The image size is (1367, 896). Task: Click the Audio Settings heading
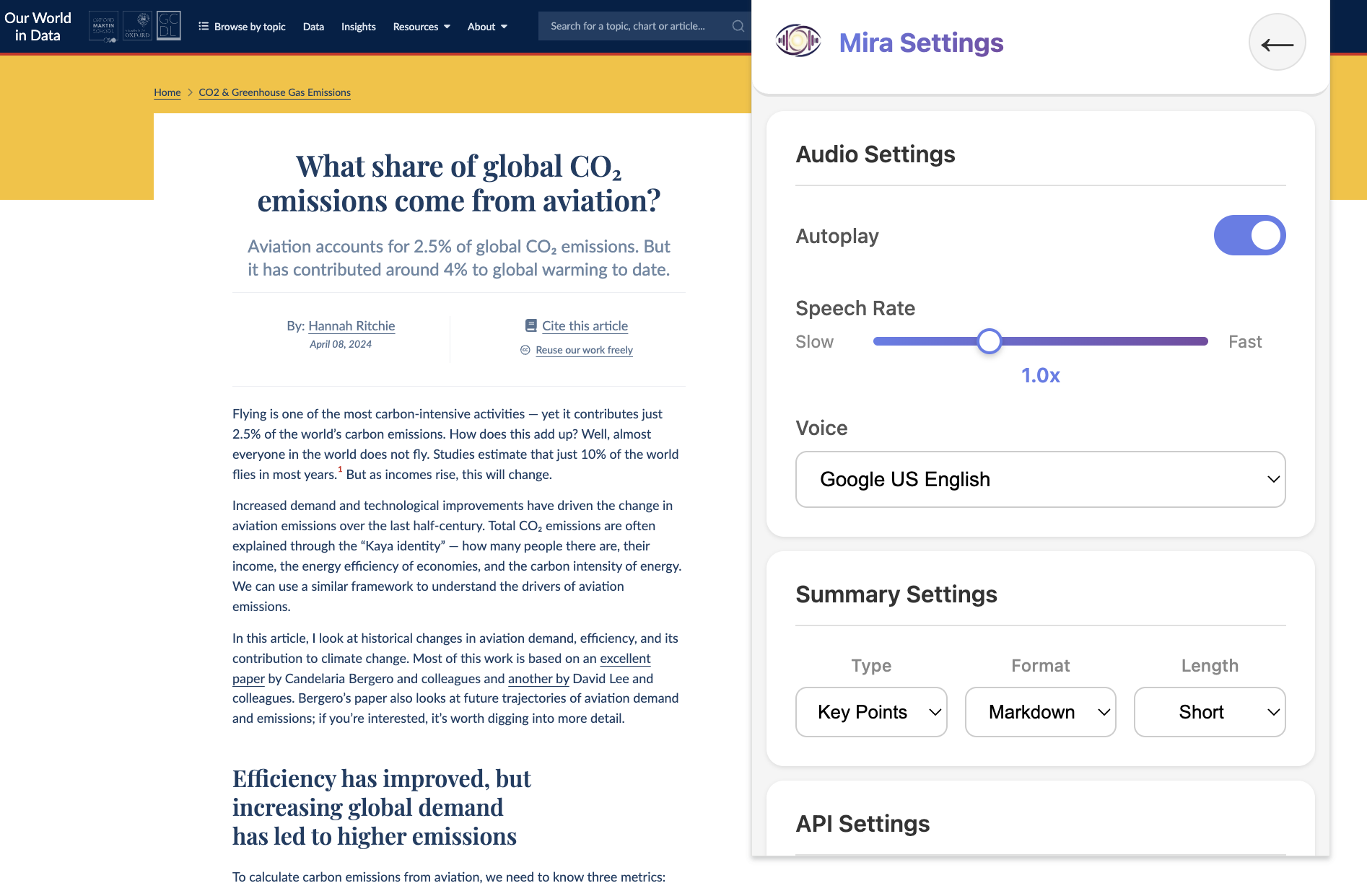875,154
